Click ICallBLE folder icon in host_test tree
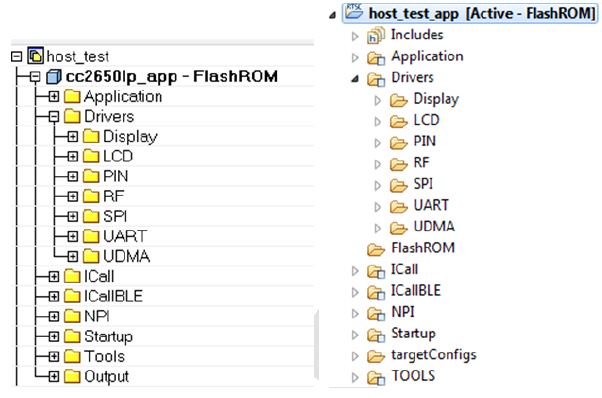The image size is (602, 398). pyautogui.click(x=72, y=296)
